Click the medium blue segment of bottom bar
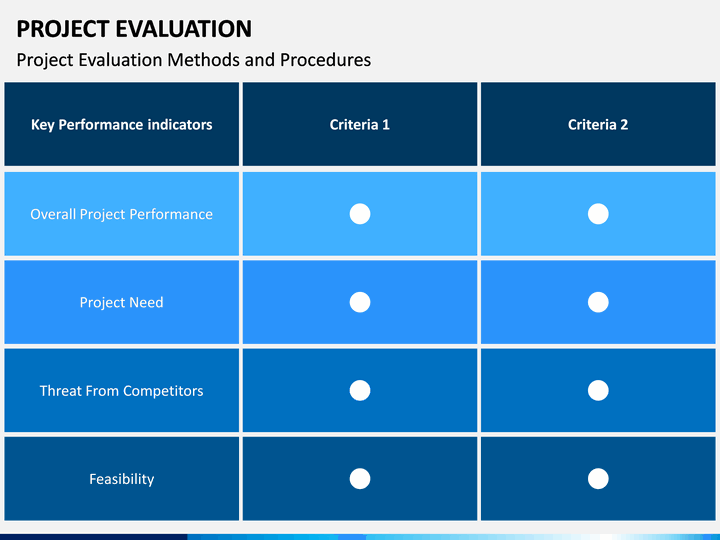 click(x=276, y=537)
